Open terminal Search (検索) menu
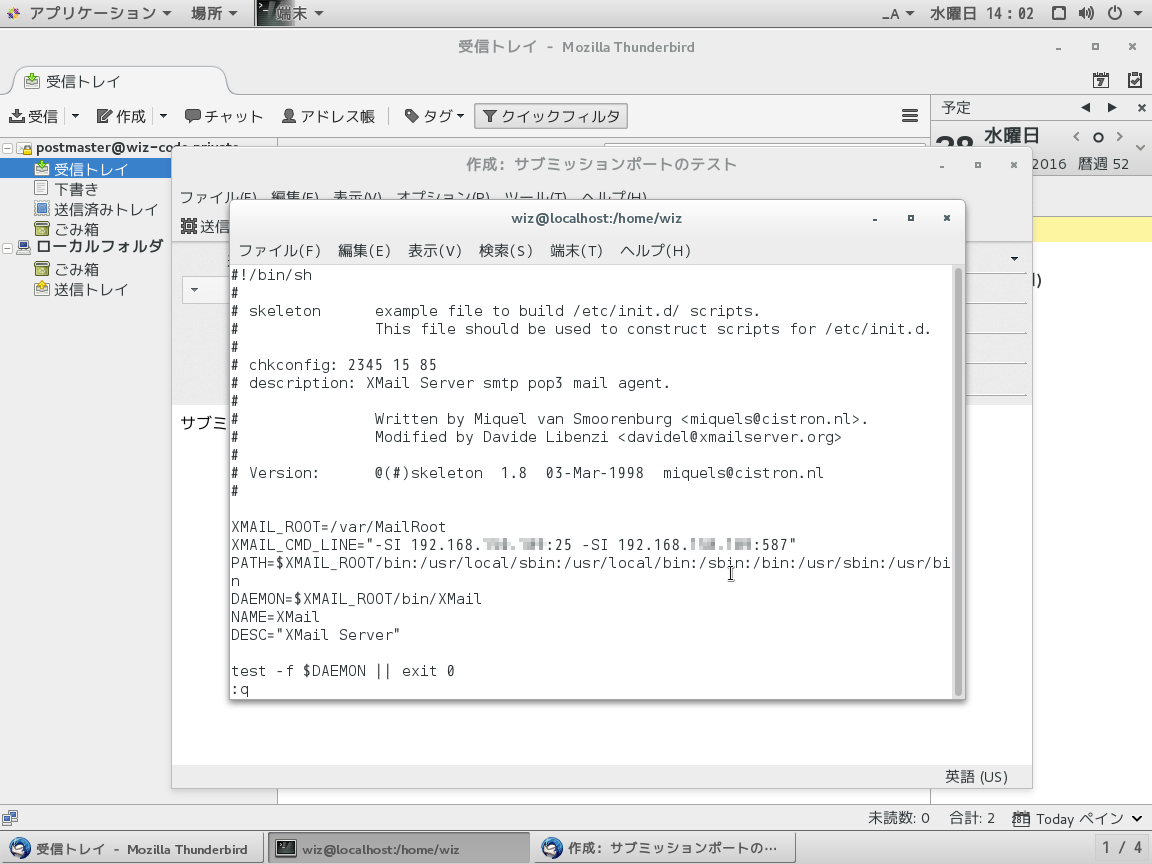1152x864 pixels. point(505,251)
